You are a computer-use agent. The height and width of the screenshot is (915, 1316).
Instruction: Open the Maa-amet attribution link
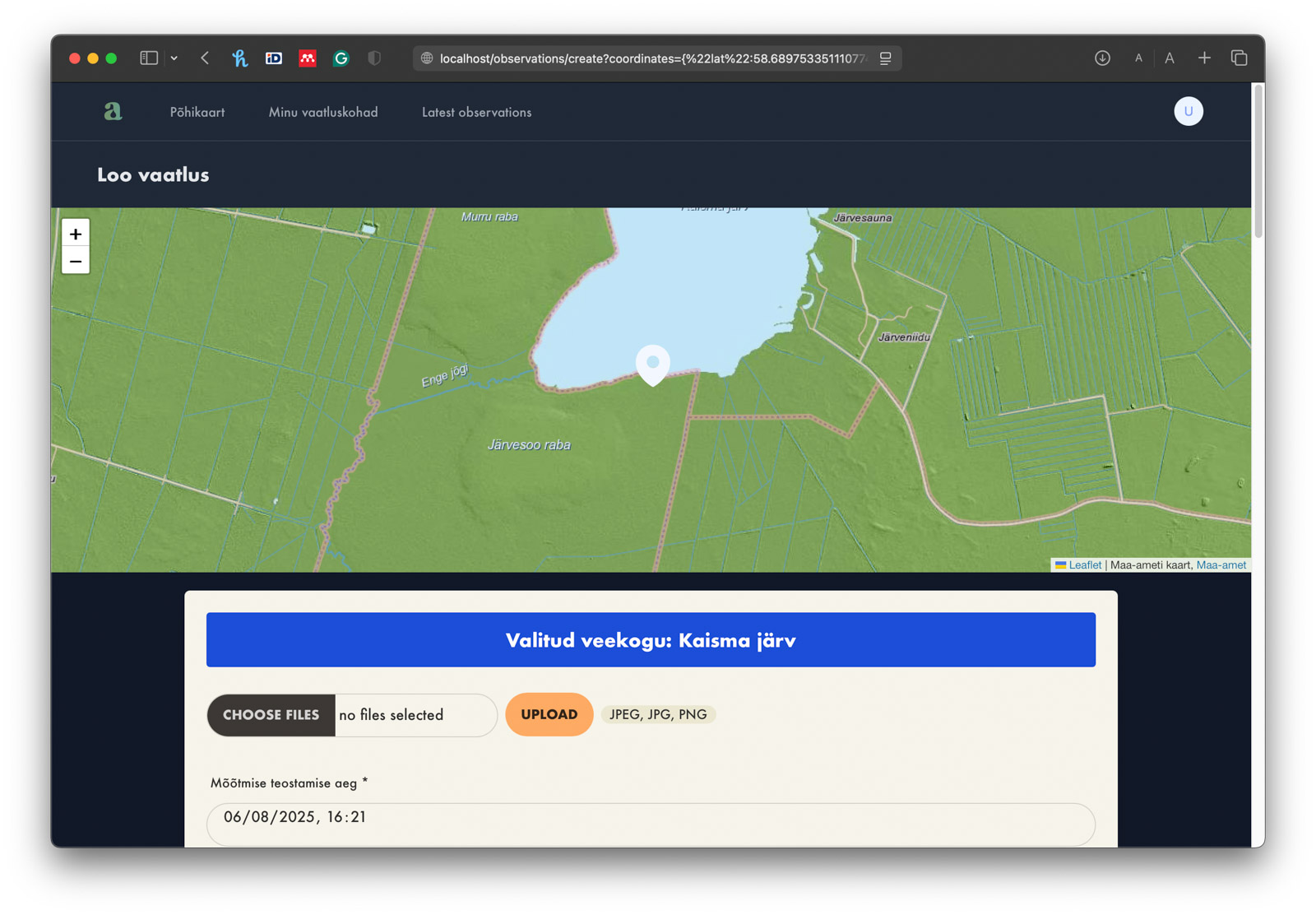coord(1222,565)
